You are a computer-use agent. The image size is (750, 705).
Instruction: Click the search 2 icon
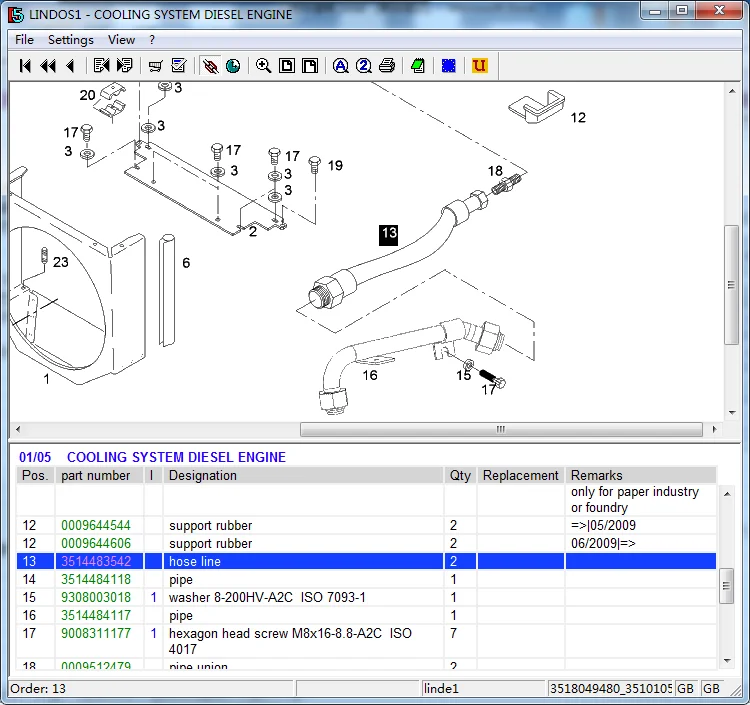click(x=364, y=66)
